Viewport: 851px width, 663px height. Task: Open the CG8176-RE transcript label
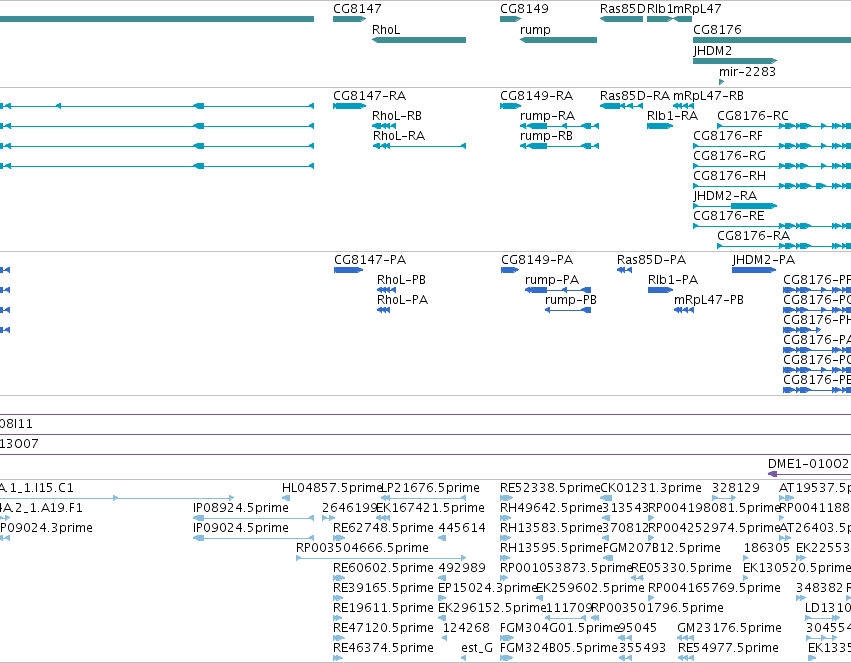coord(728,216)
